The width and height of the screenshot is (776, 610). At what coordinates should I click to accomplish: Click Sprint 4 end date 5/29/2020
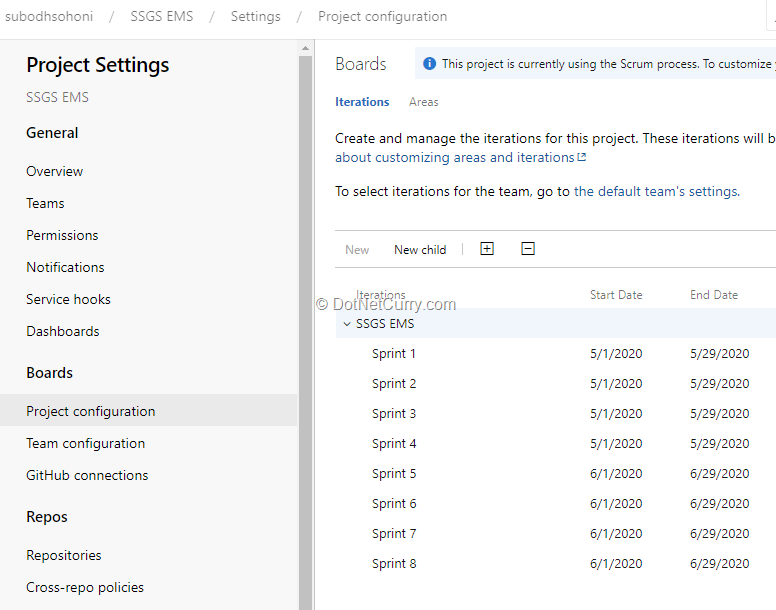pyautogui.click(x=720, y=444)
